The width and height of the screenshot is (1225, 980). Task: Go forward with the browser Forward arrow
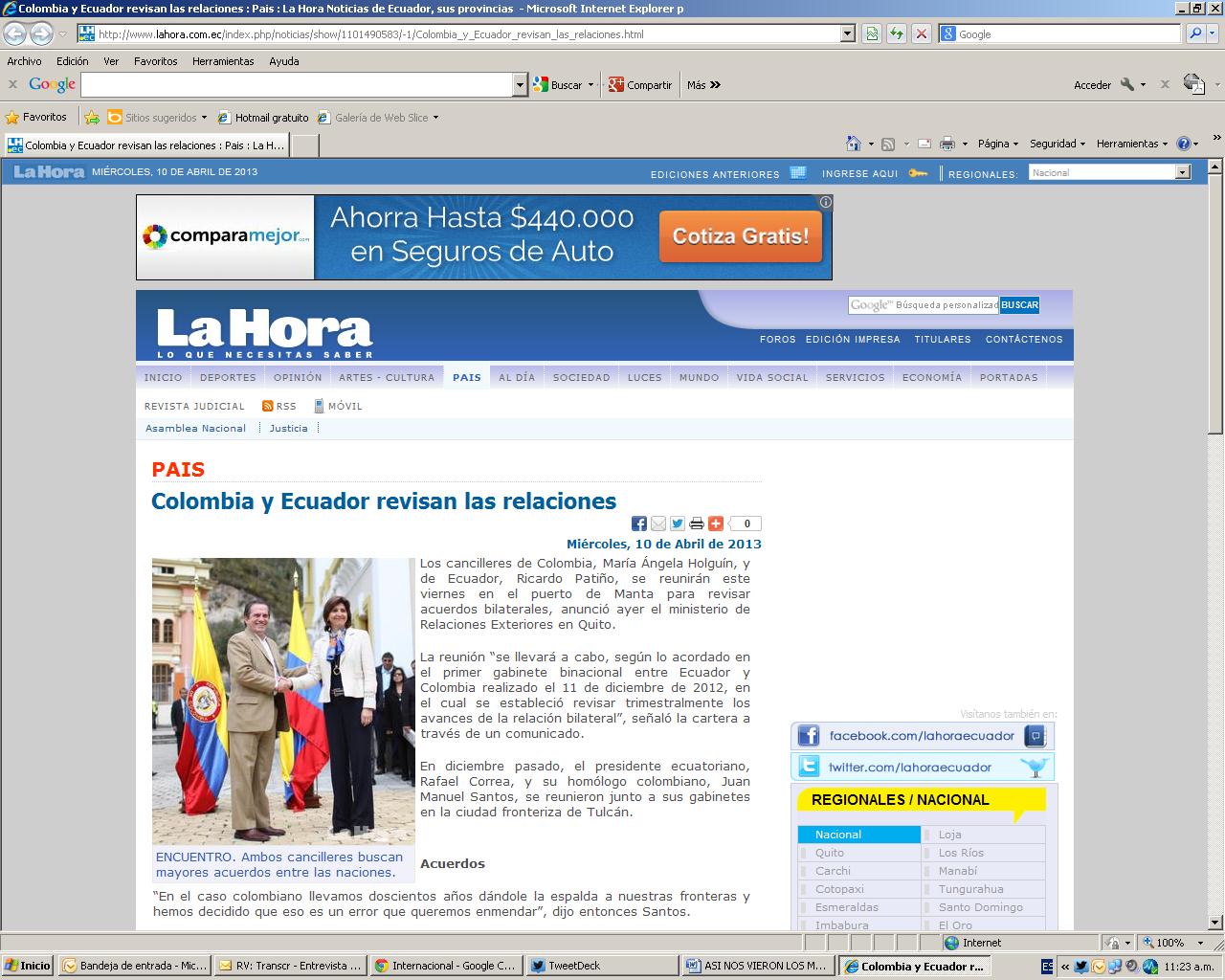click(x=41, y=33)
